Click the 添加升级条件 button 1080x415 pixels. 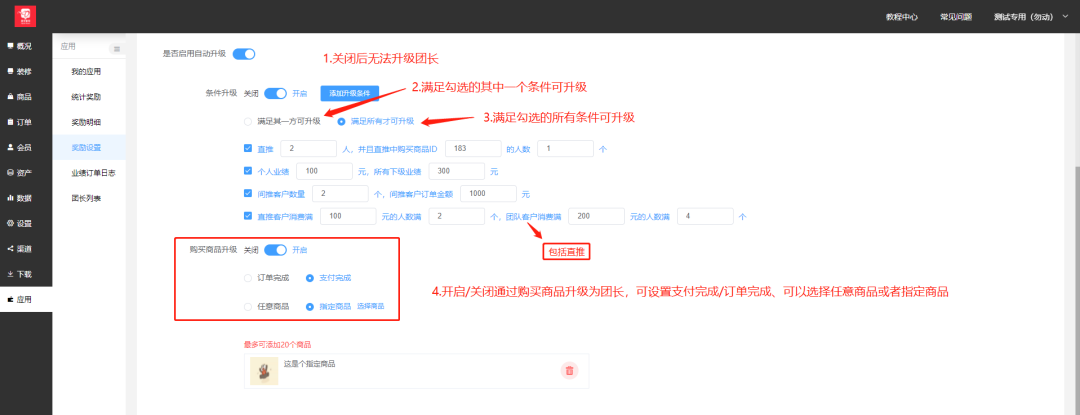click(x=349, y=93)
